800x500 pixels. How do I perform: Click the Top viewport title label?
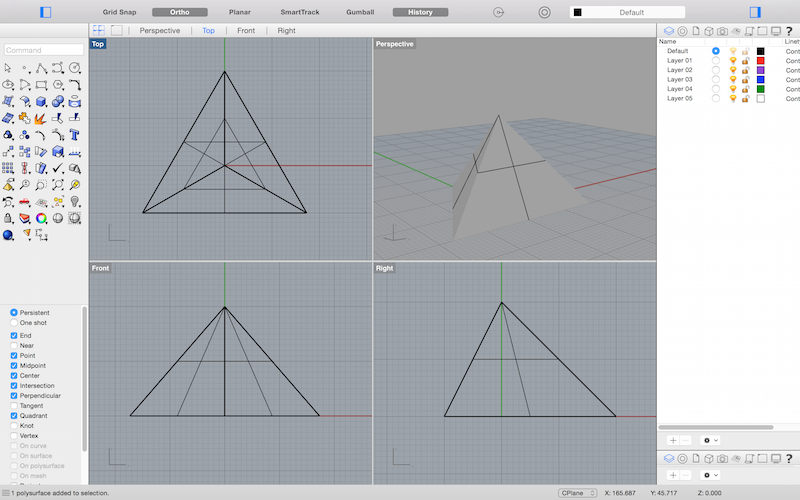tap(97, 44)
